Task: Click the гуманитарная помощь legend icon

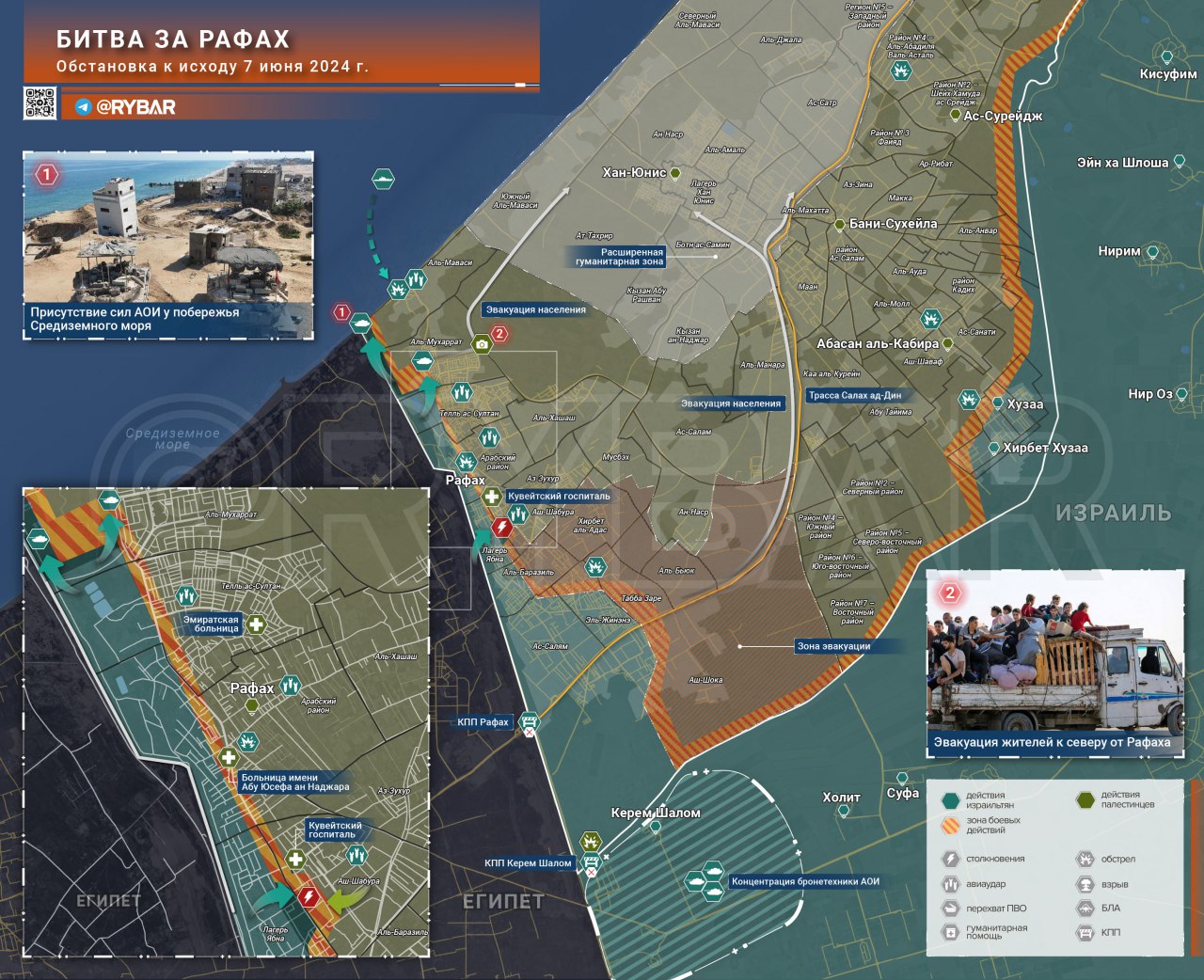Action: 950,932
